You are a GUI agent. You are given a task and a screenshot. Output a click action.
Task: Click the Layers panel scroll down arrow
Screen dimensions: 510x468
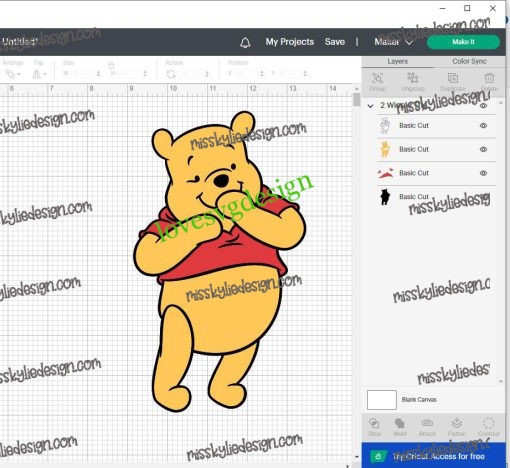coord(501,381)
